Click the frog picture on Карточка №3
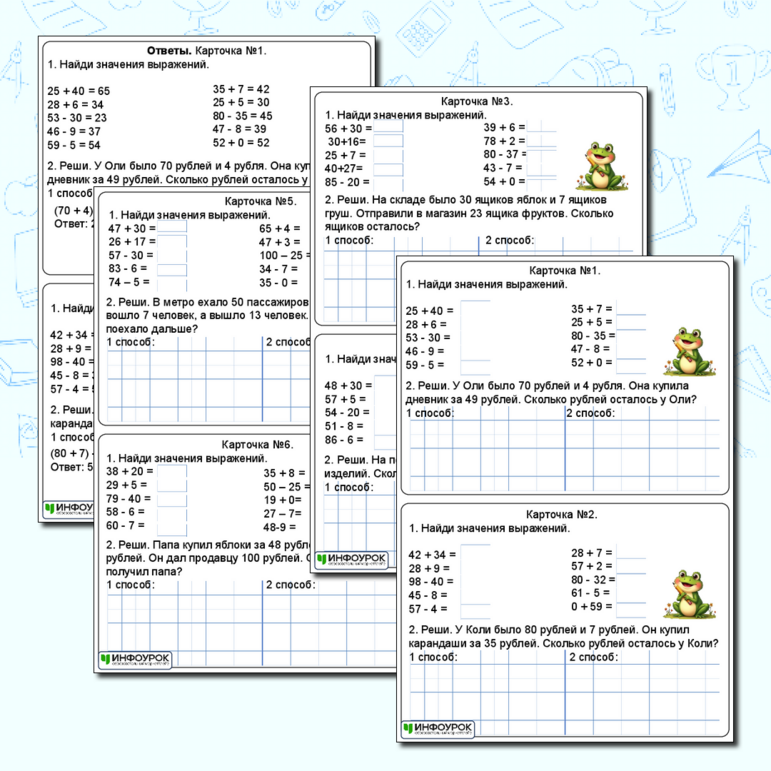The width and height of the screenshot is (771, 771). tap(600, 165)
